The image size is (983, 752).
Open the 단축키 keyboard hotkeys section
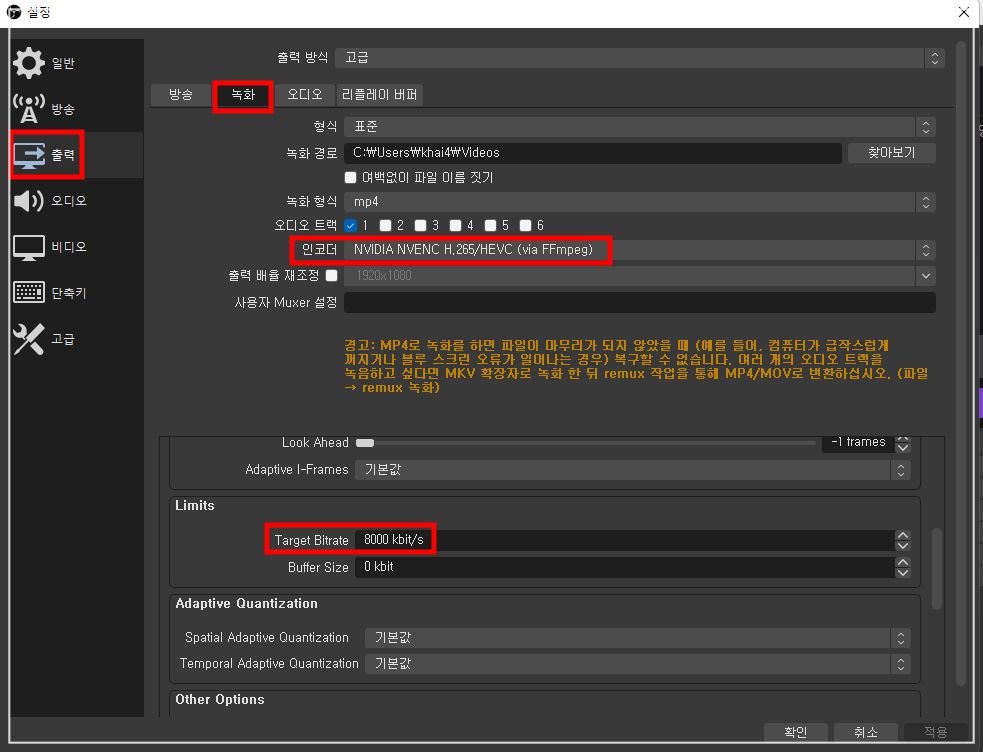pyautogui.click(x=29, y=292)
